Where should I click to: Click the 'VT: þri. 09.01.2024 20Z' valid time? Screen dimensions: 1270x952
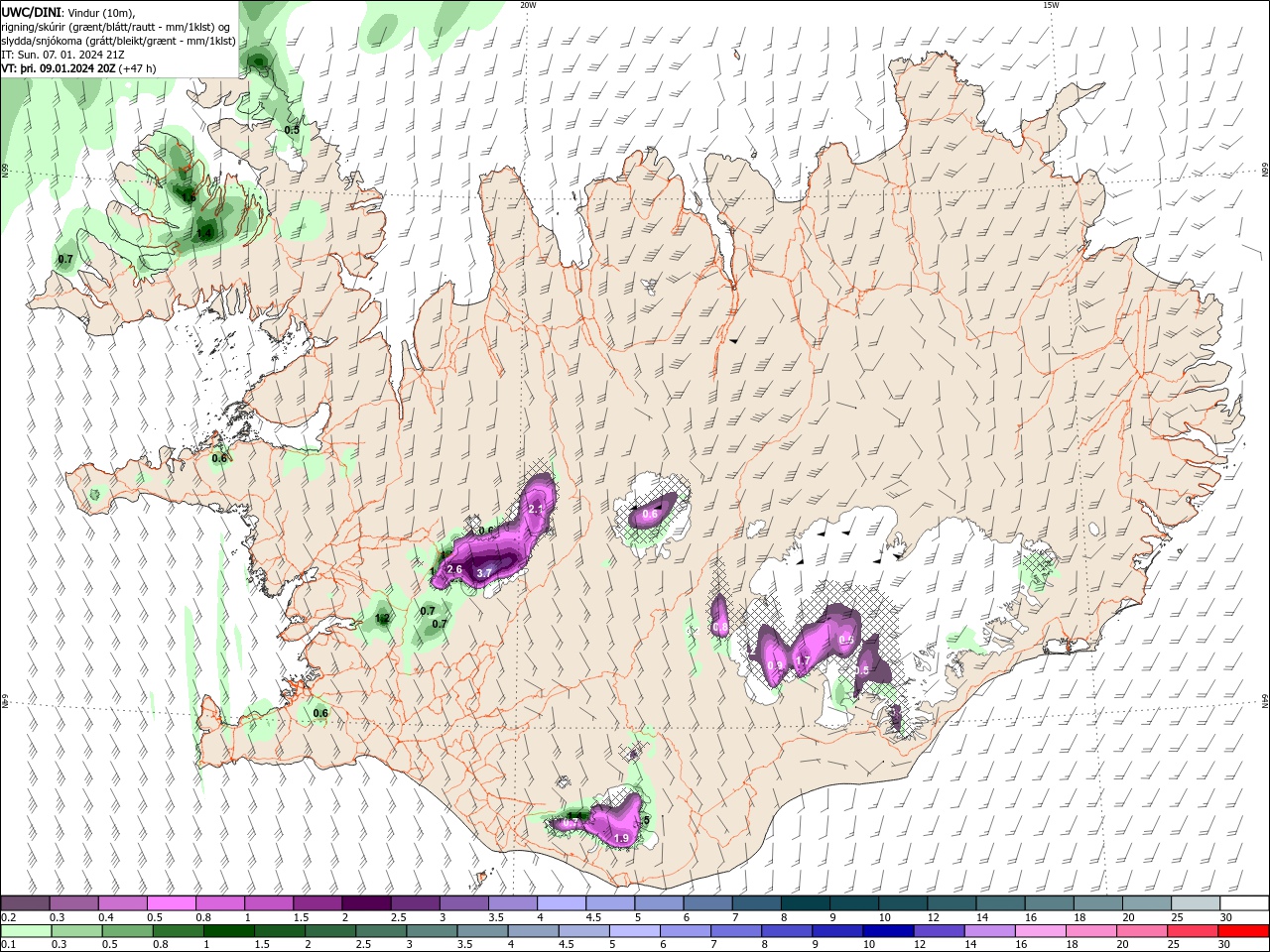click(58, 68)
